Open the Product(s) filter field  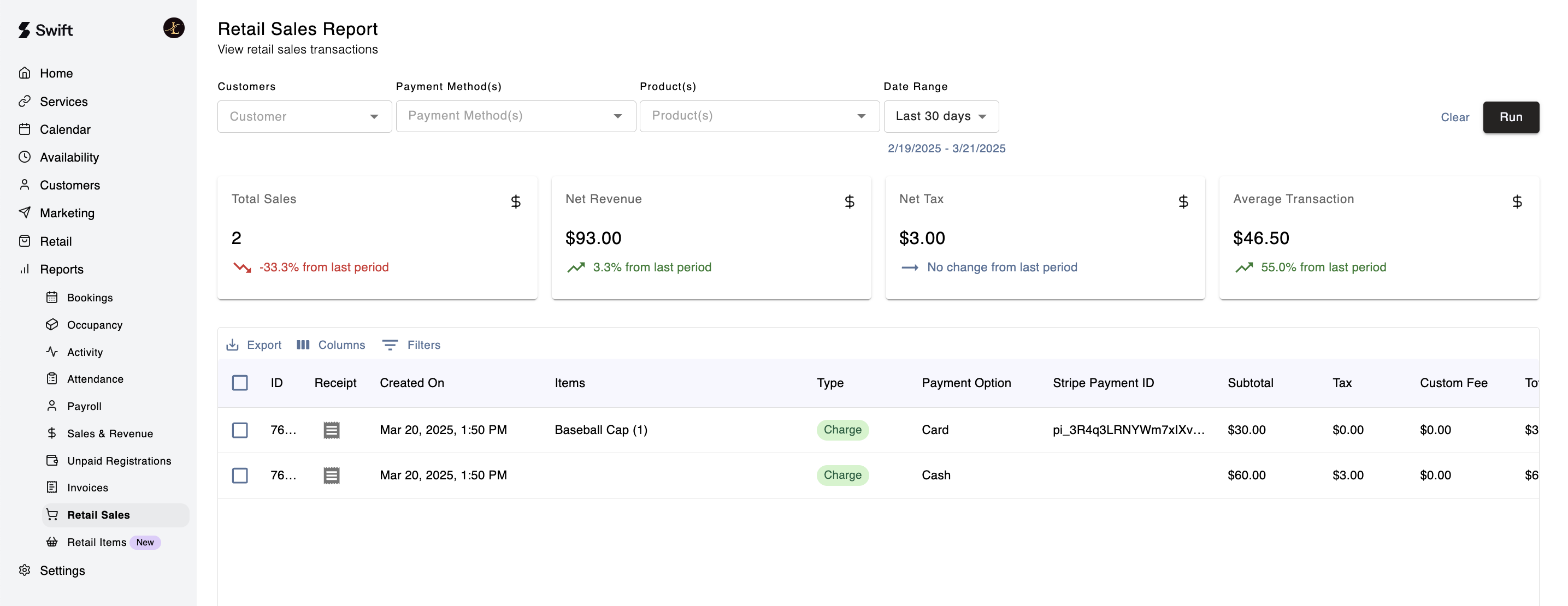[x=758, y=116]
